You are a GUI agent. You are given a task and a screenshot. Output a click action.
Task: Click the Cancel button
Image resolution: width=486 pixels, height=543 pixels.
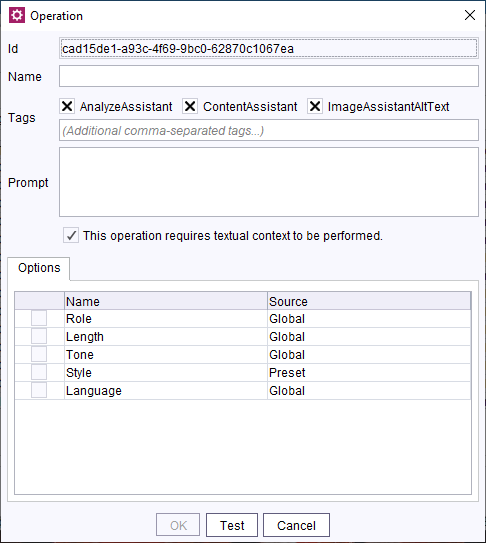296,525
